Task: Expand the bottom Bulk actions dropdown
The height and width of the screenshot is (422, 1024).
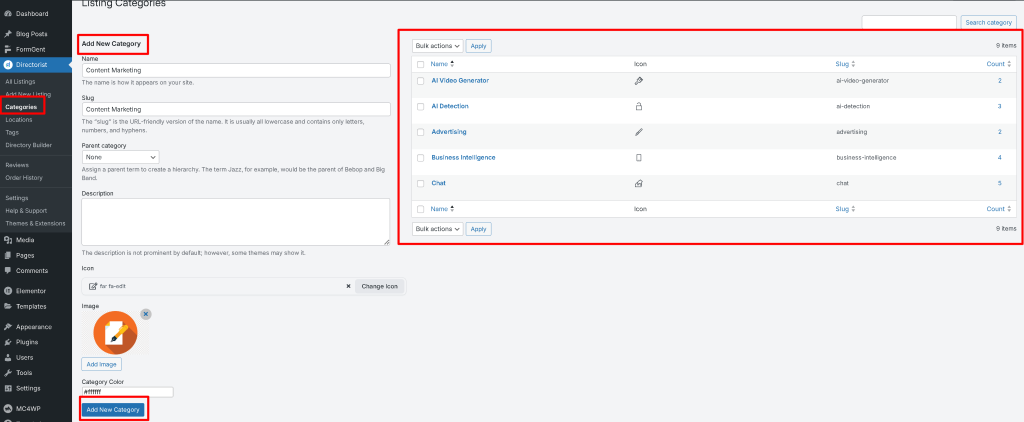Action: [438, 229]
